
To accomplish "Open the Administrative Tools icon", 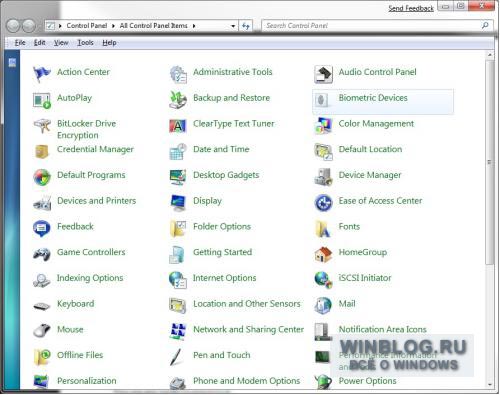I will pyautogui.click(x=178, y=74).
